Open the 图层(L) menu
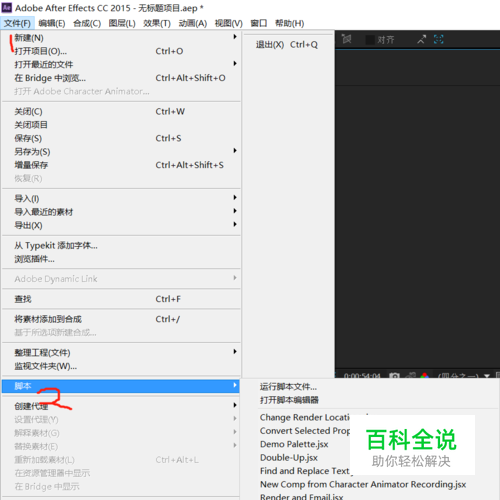500x500 pixels. 122,23
